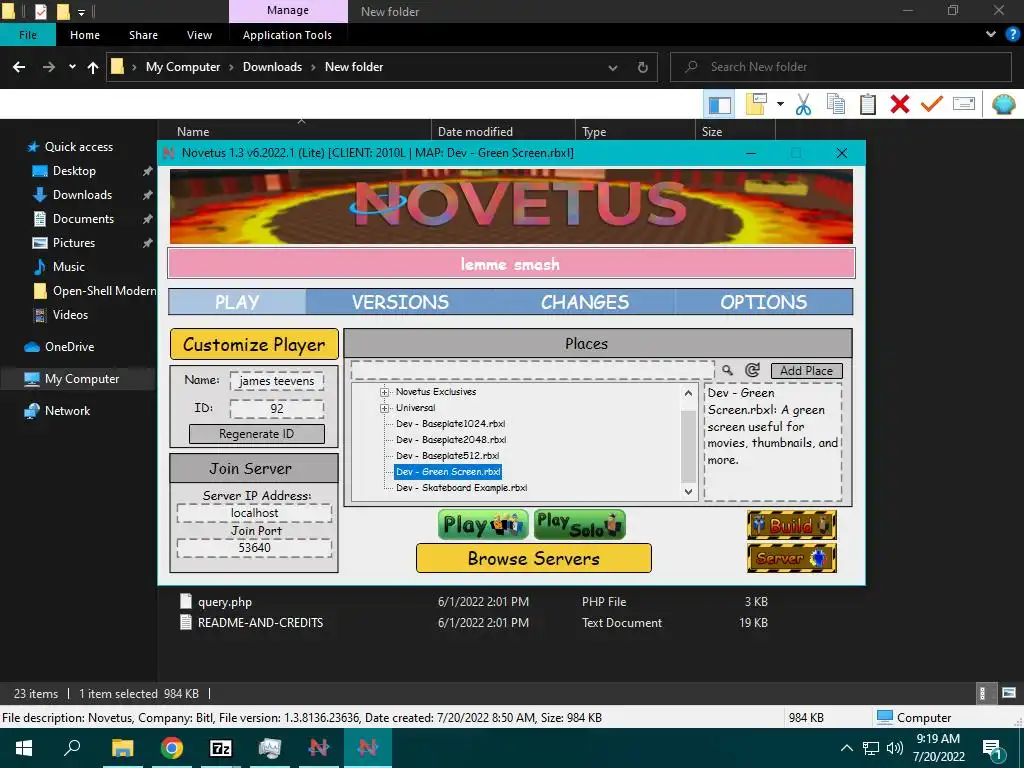
Task: Select Dev - Green Screen.rbxl map
Action: 448,472
